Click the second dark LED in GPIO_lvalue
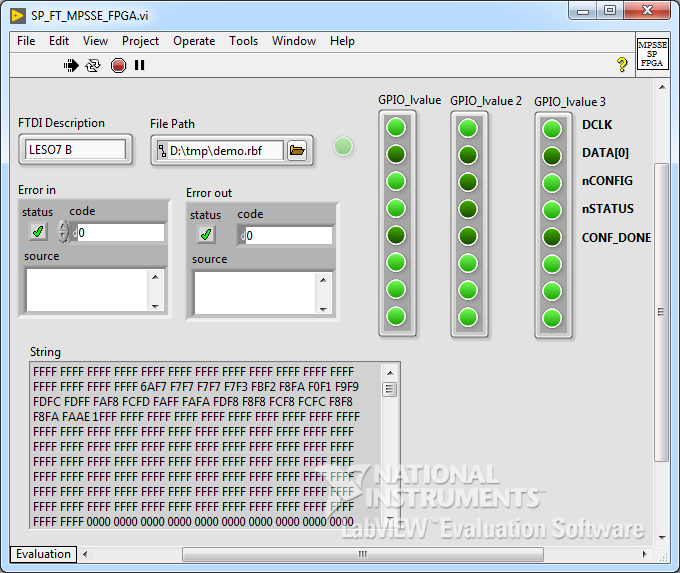Viewport: 680px width, 573px height. tap(396, 154)
